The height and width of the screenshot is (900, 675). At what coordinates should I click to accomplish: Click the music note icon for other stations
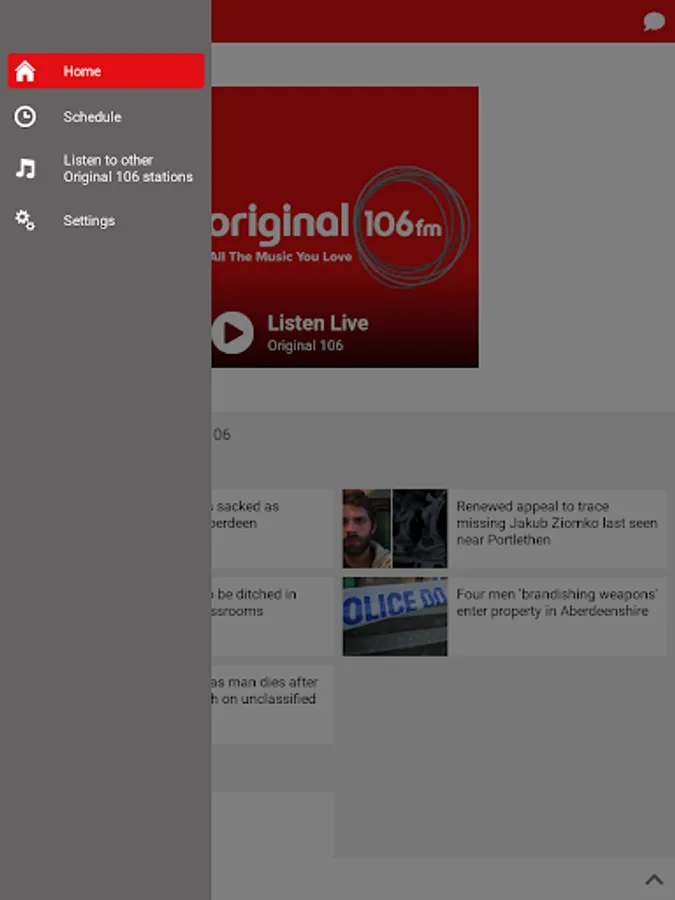25,168
